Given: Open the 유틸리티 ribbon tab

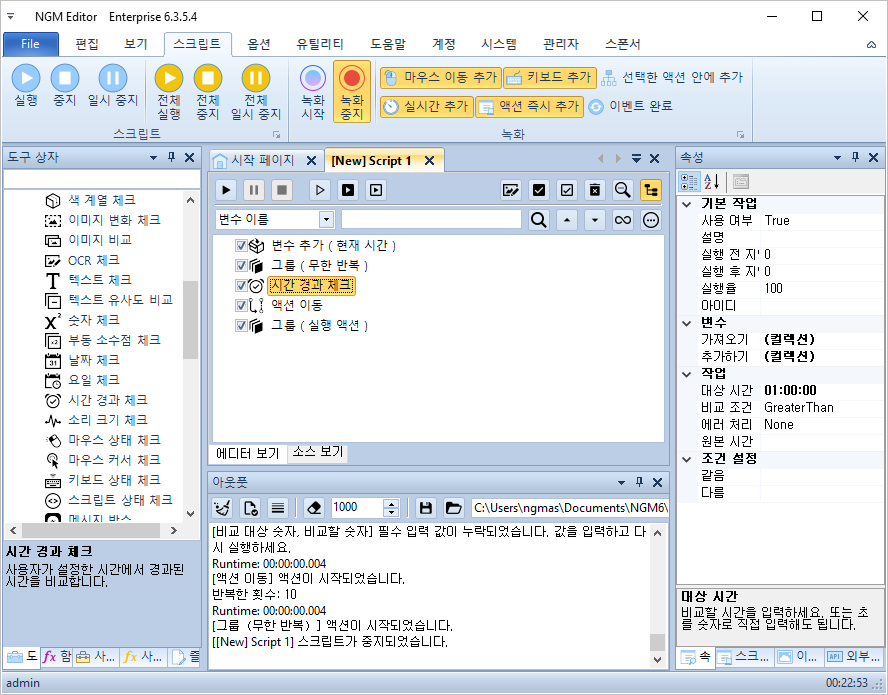Looking at the screenshot, I should click(x=320, y=44).
